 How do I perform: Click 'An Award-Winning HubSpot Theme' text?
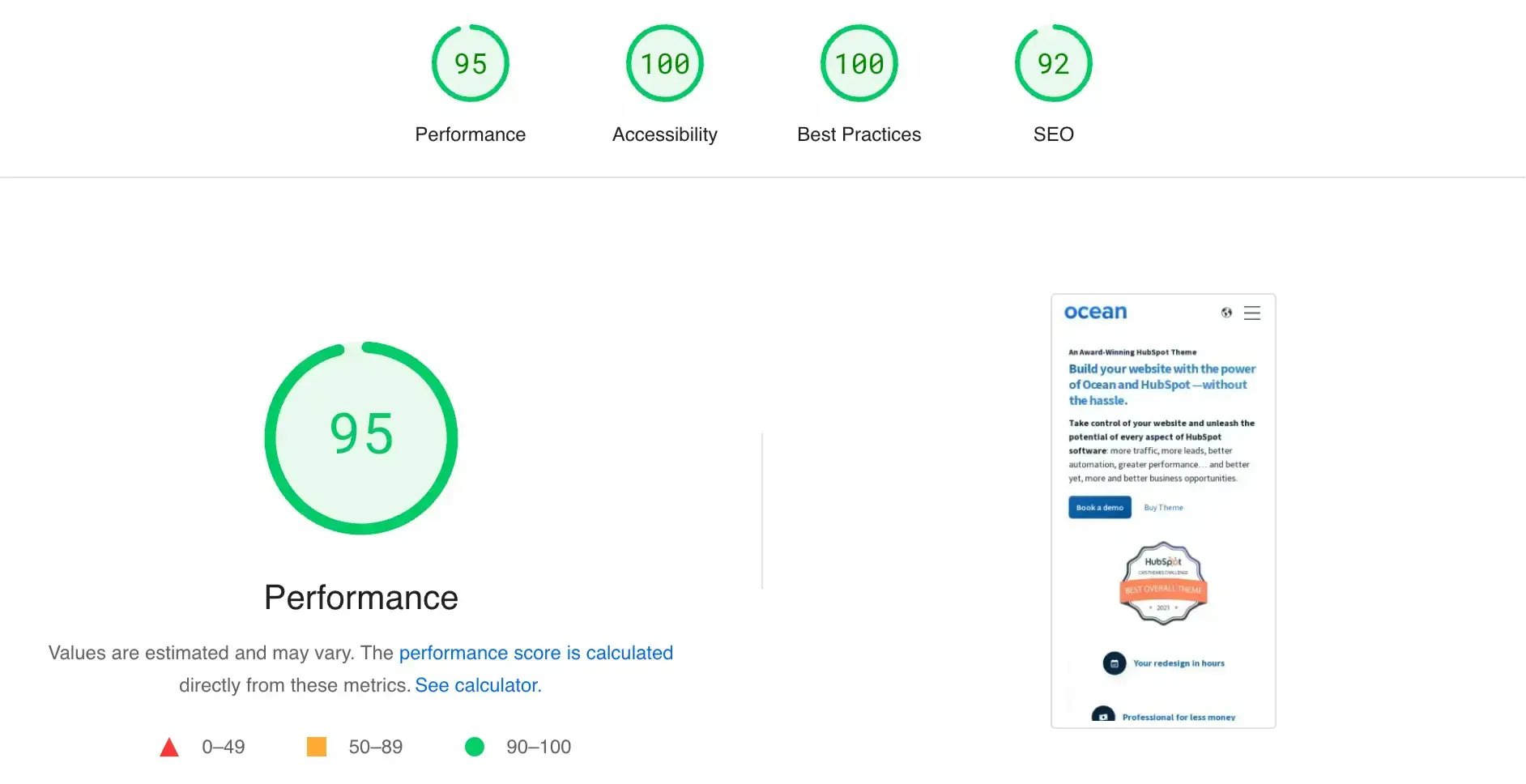click(x=1132, y=352)
